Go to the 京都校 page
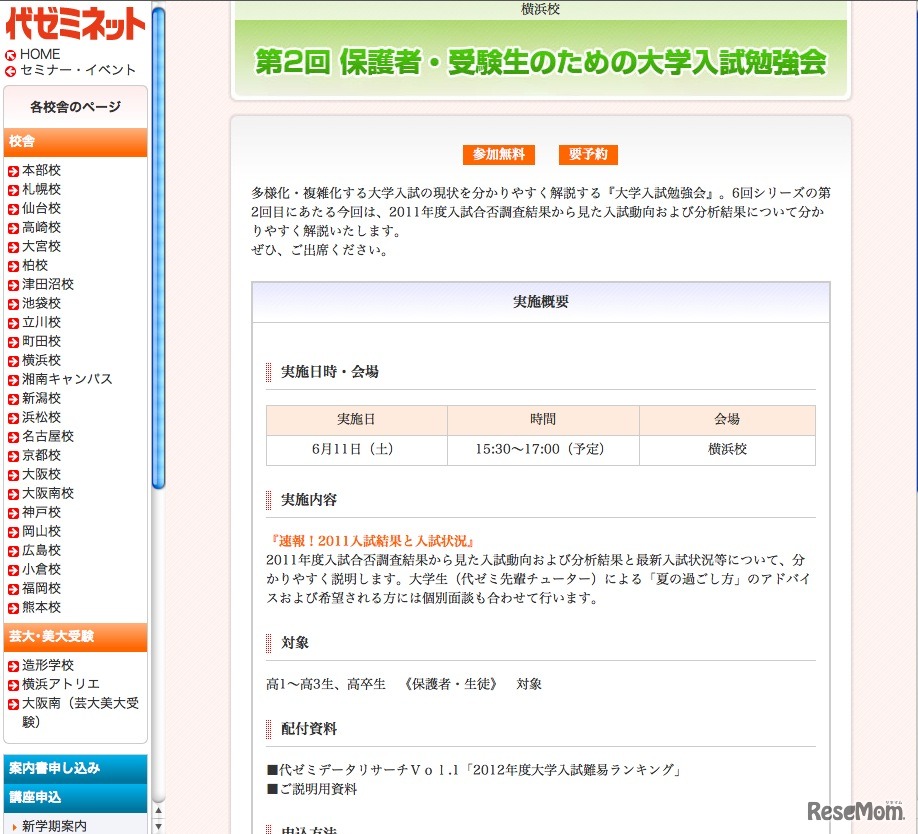Image resolution: width=918 pixels, height=834 pixels. pyautogui.click(x=38, y=455)
